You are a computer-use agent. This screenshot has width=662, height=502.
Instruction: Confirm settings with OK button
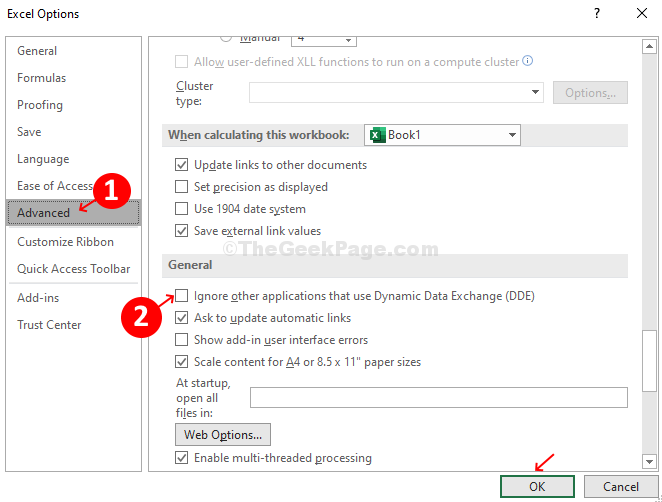click(537, 487)
